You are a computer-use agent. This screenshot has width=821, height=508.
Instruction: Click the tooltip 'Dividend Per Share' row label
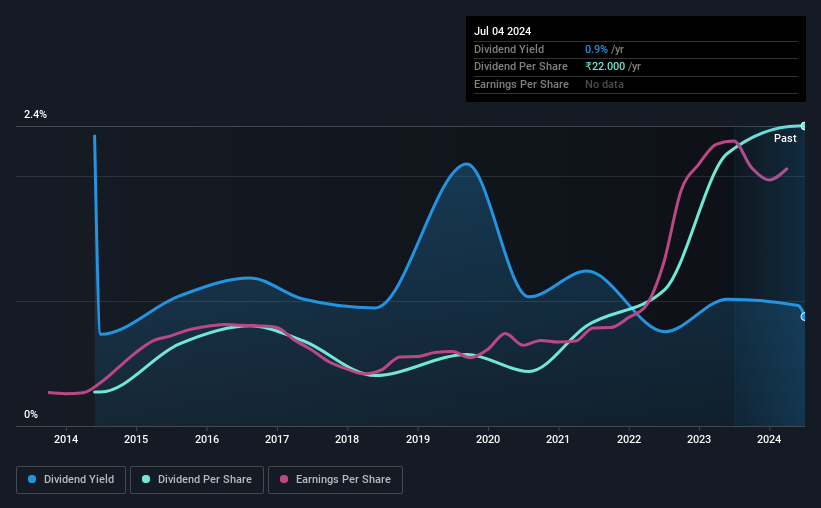click(520, 67)
